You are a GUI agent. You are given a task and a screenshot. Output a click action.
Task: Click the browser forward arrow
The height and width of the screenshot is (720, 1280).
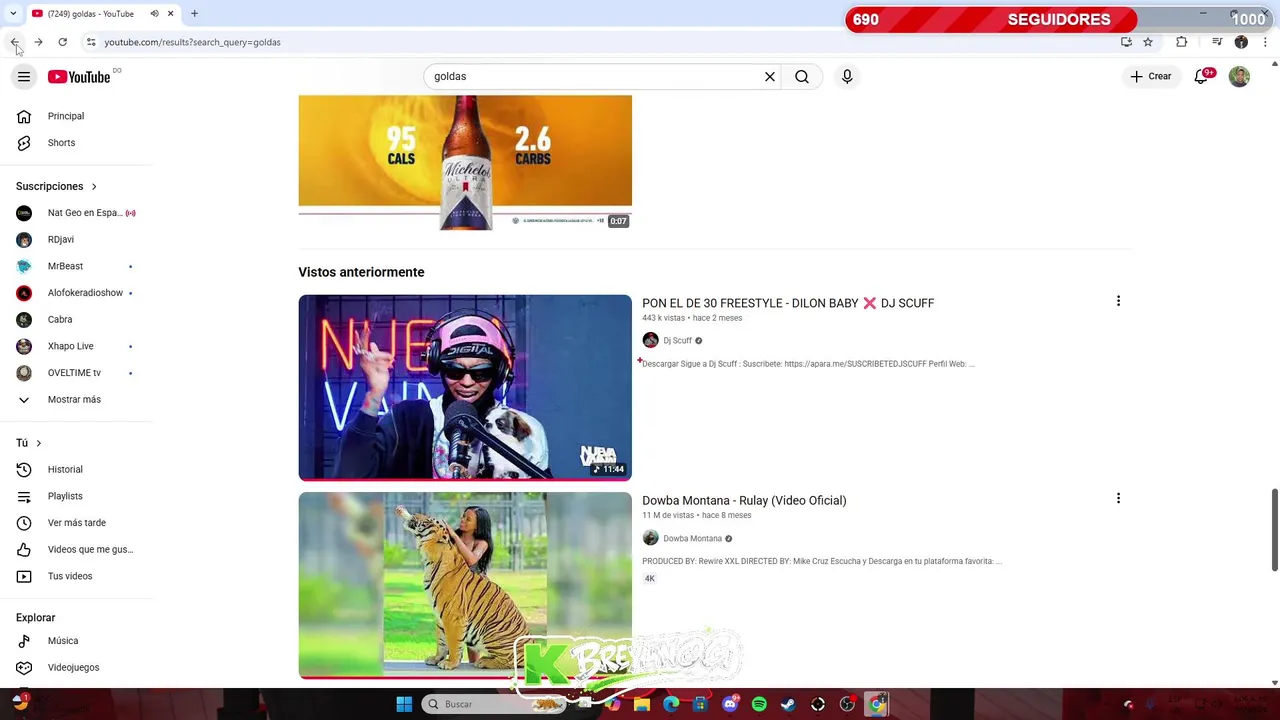coord(38,42)
